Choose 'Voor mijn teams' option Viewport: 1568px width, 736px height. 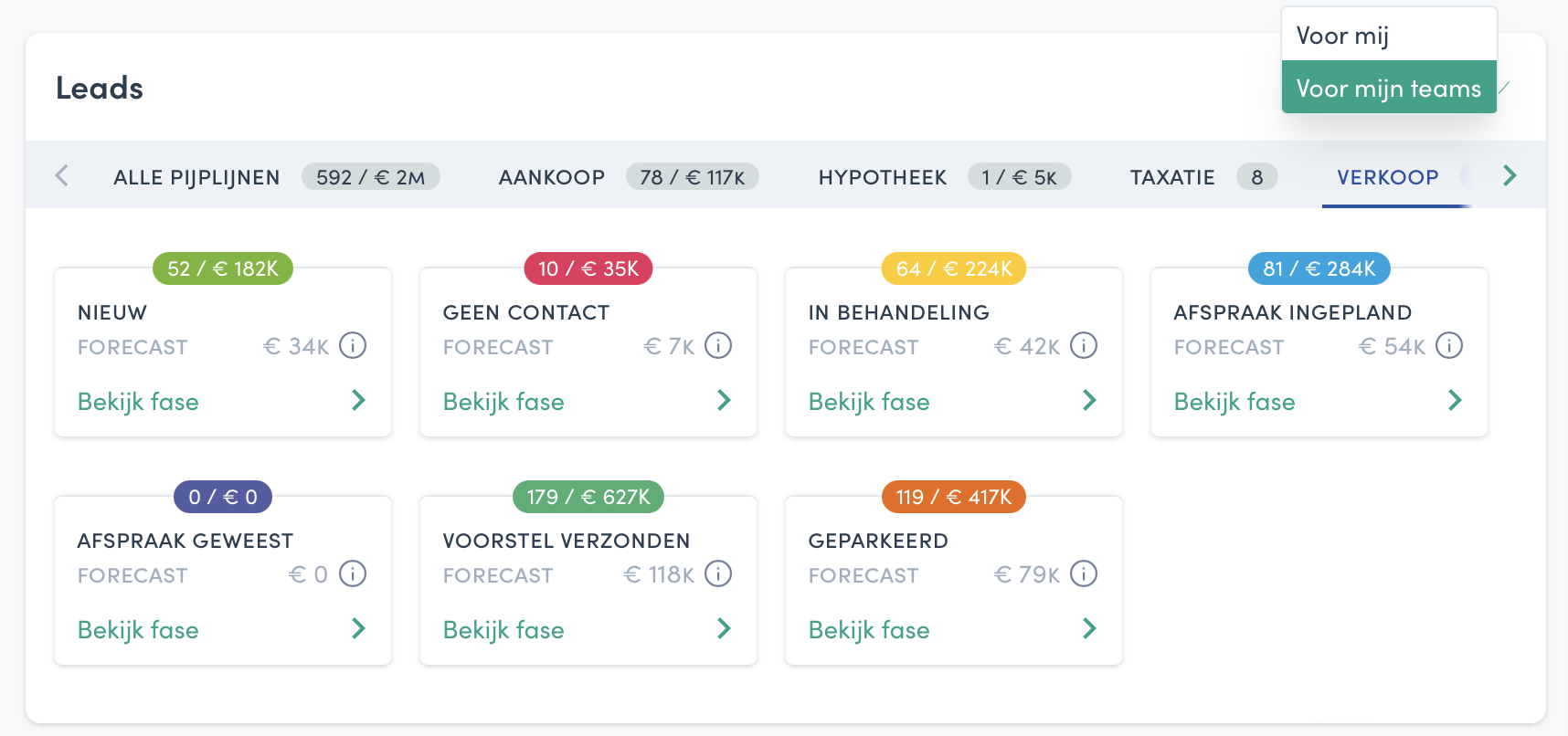pos(1388,89)
